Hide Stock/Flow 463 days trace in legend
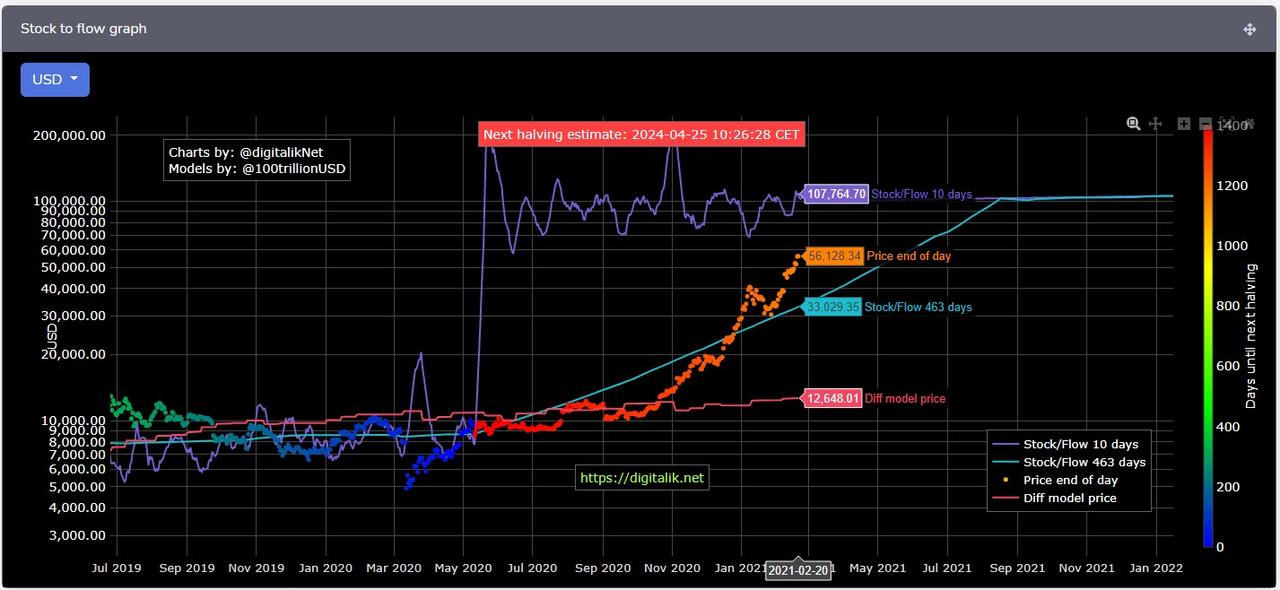 (1084, 462)
